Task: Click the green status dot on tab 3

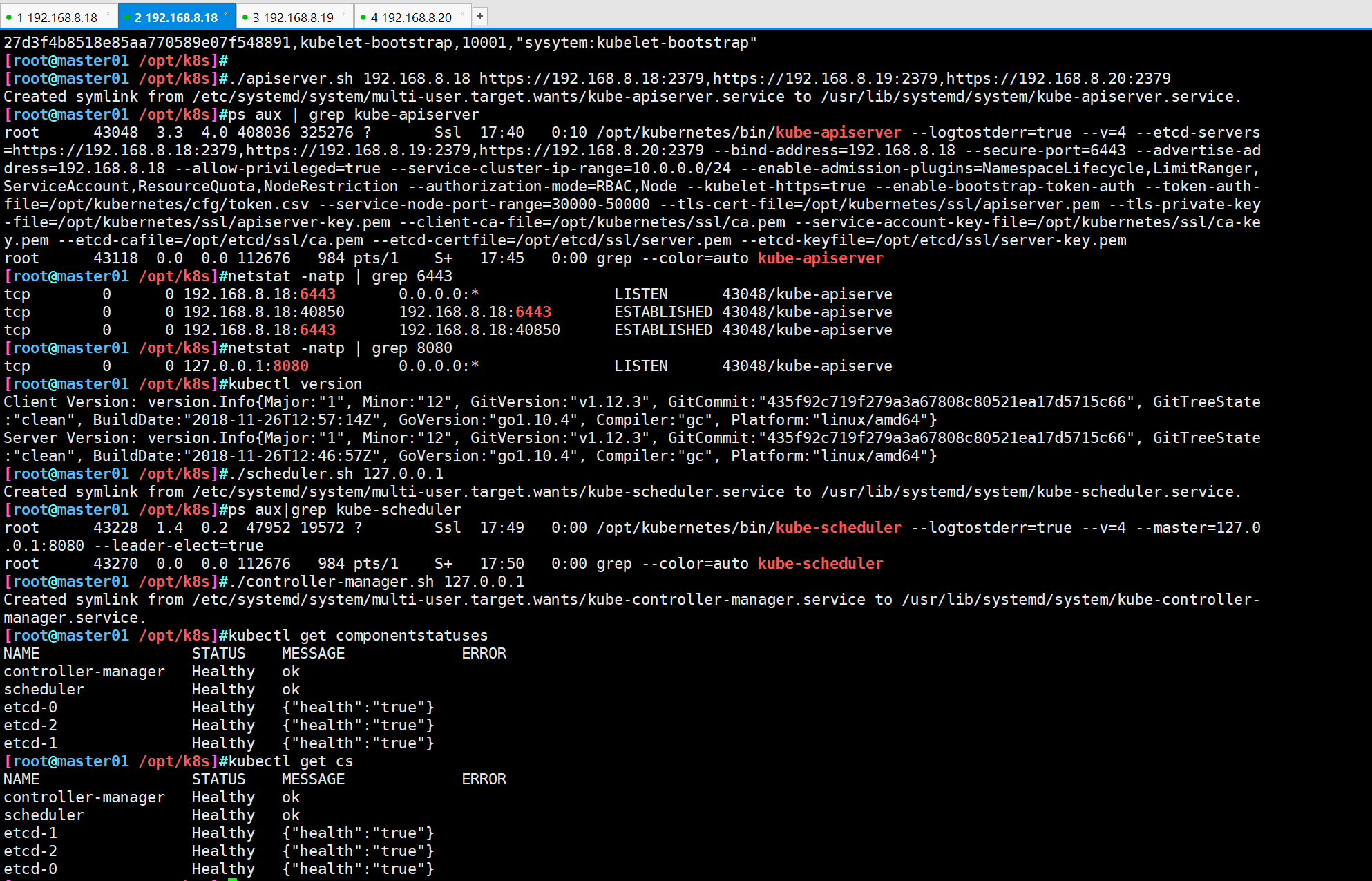Action: (x=245, y=17)
